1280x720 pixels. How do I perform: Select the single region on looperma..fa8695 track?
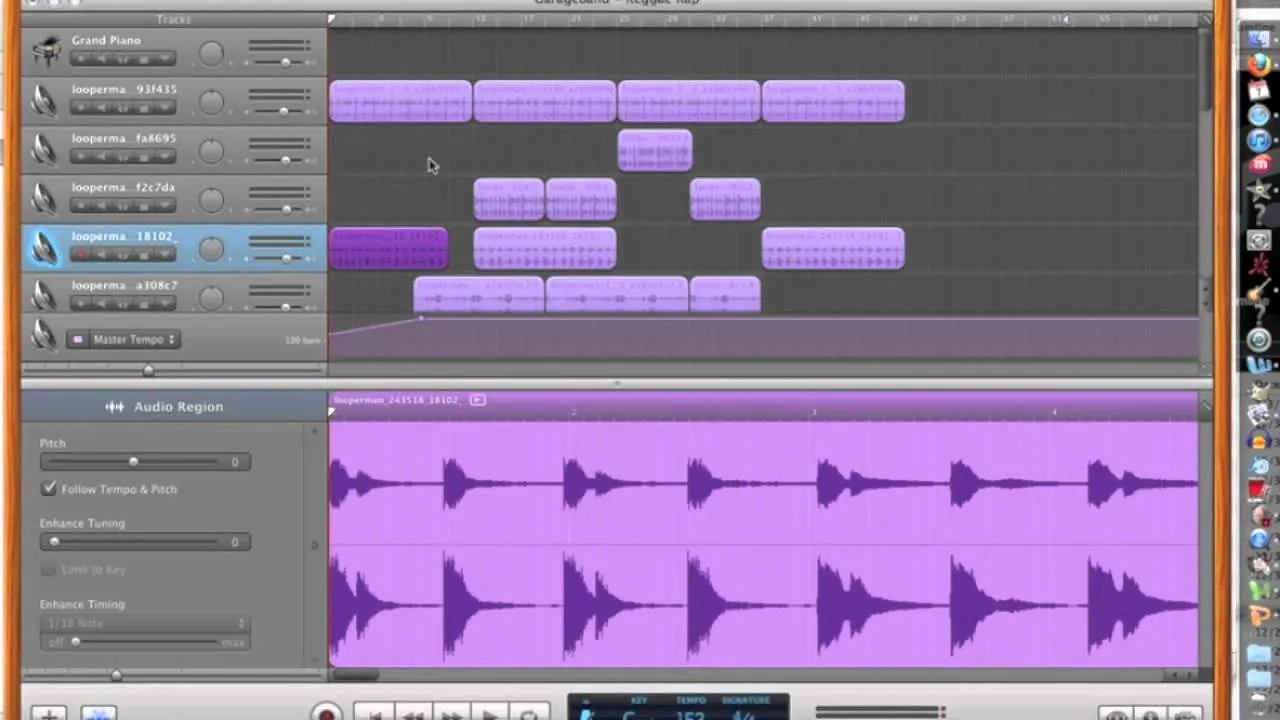click(655, 151)
